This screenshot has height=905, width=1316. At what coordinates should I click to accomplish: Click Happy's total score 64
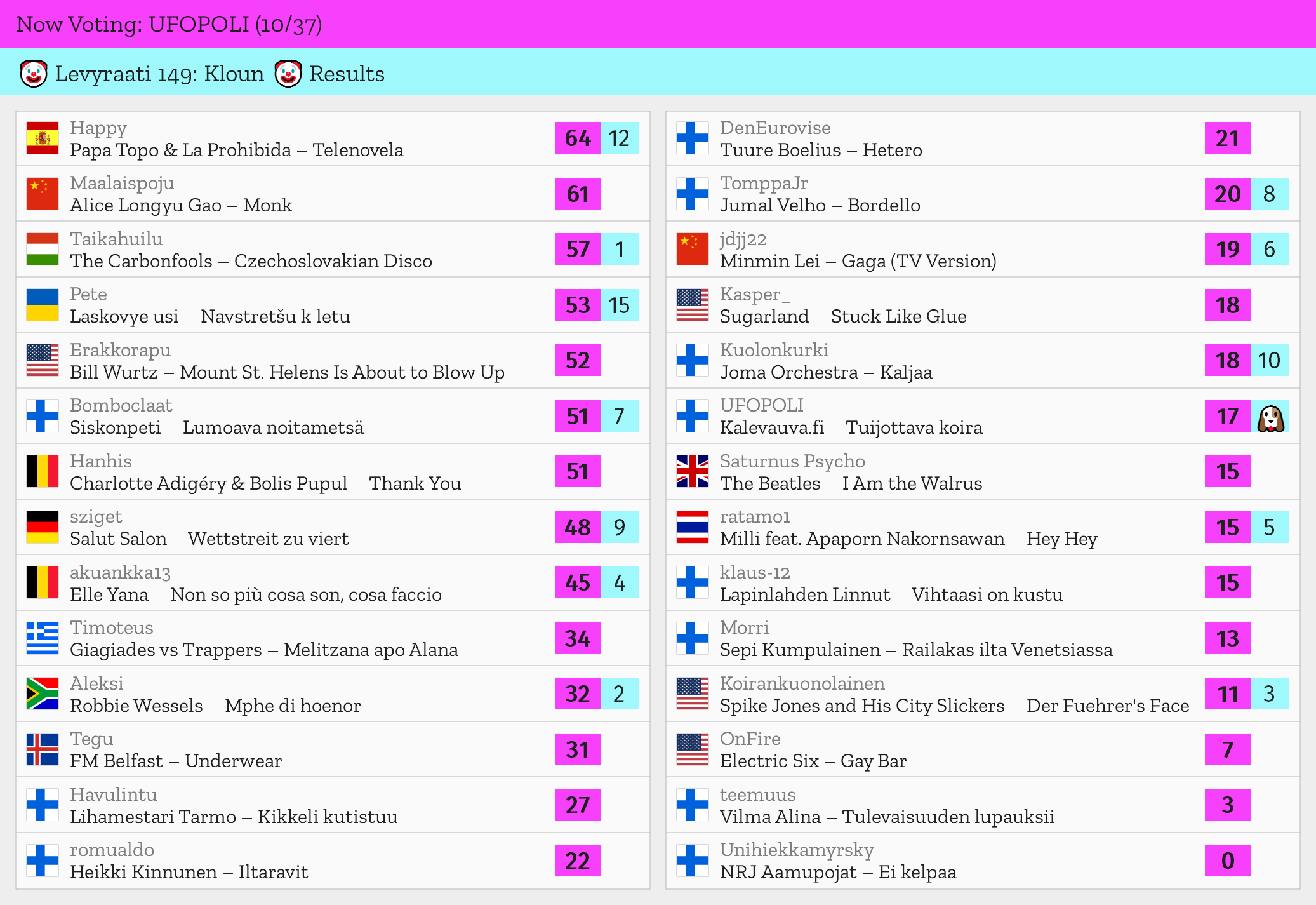578,138
